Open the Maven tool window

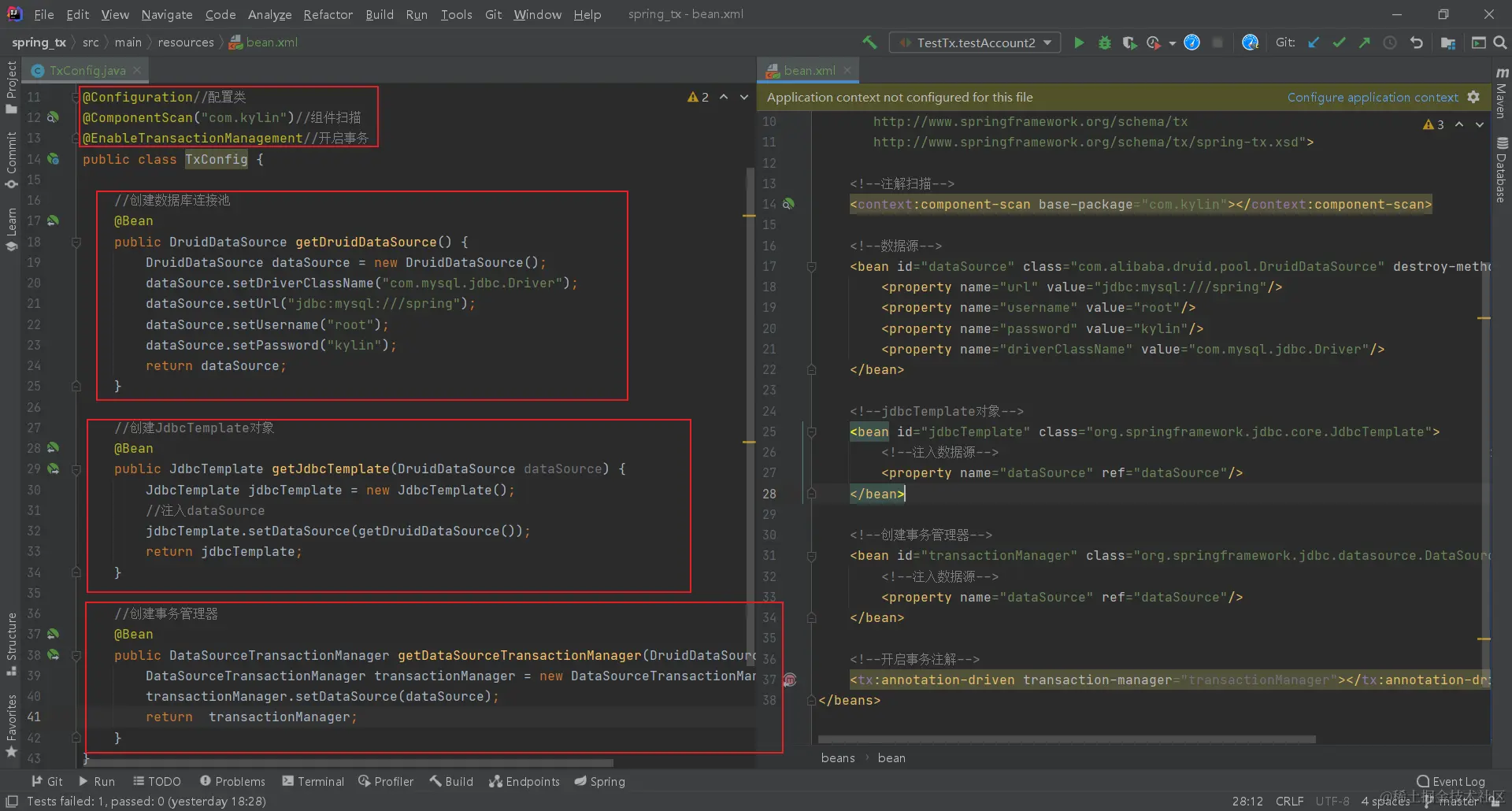(x=1502, y=92)
